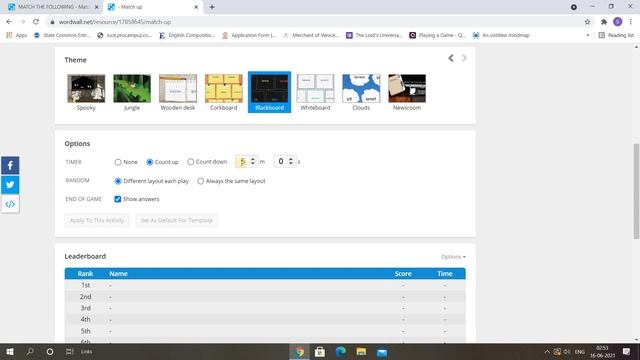Open the English Compositio bookmark
Image resolution: width=640 pixels, height=360 pixels.
coord(187,36)
